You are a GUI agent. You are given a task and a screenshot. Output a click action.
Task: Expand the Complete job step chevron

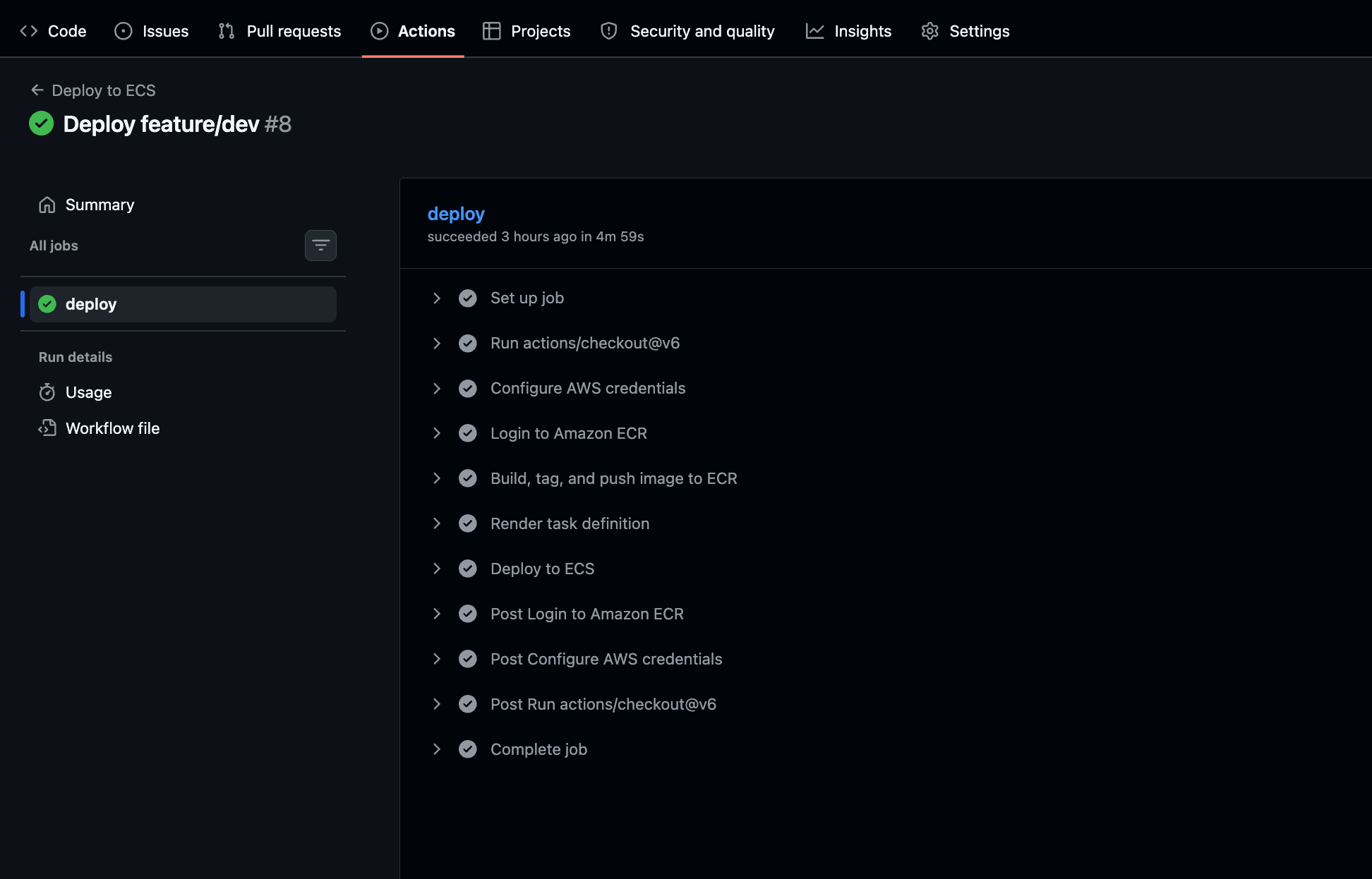coord(437,749)
